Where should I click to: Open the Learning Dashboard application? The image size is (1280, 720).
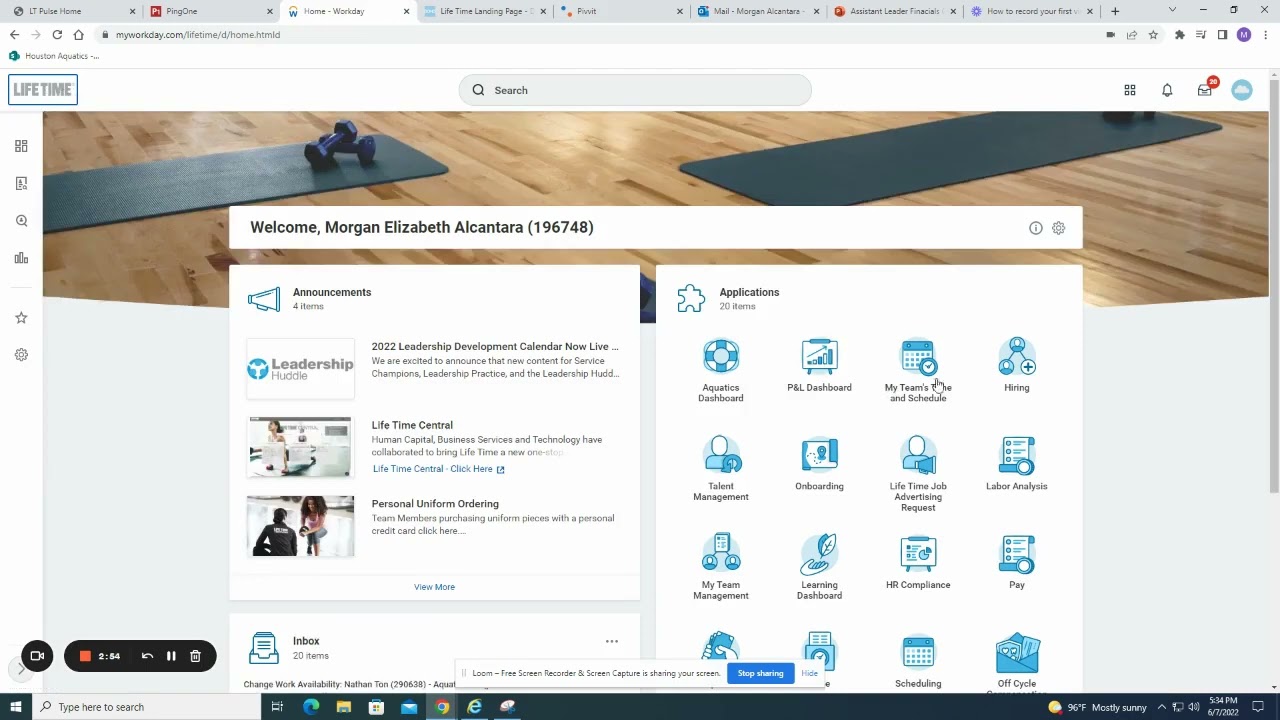[819, 567]
